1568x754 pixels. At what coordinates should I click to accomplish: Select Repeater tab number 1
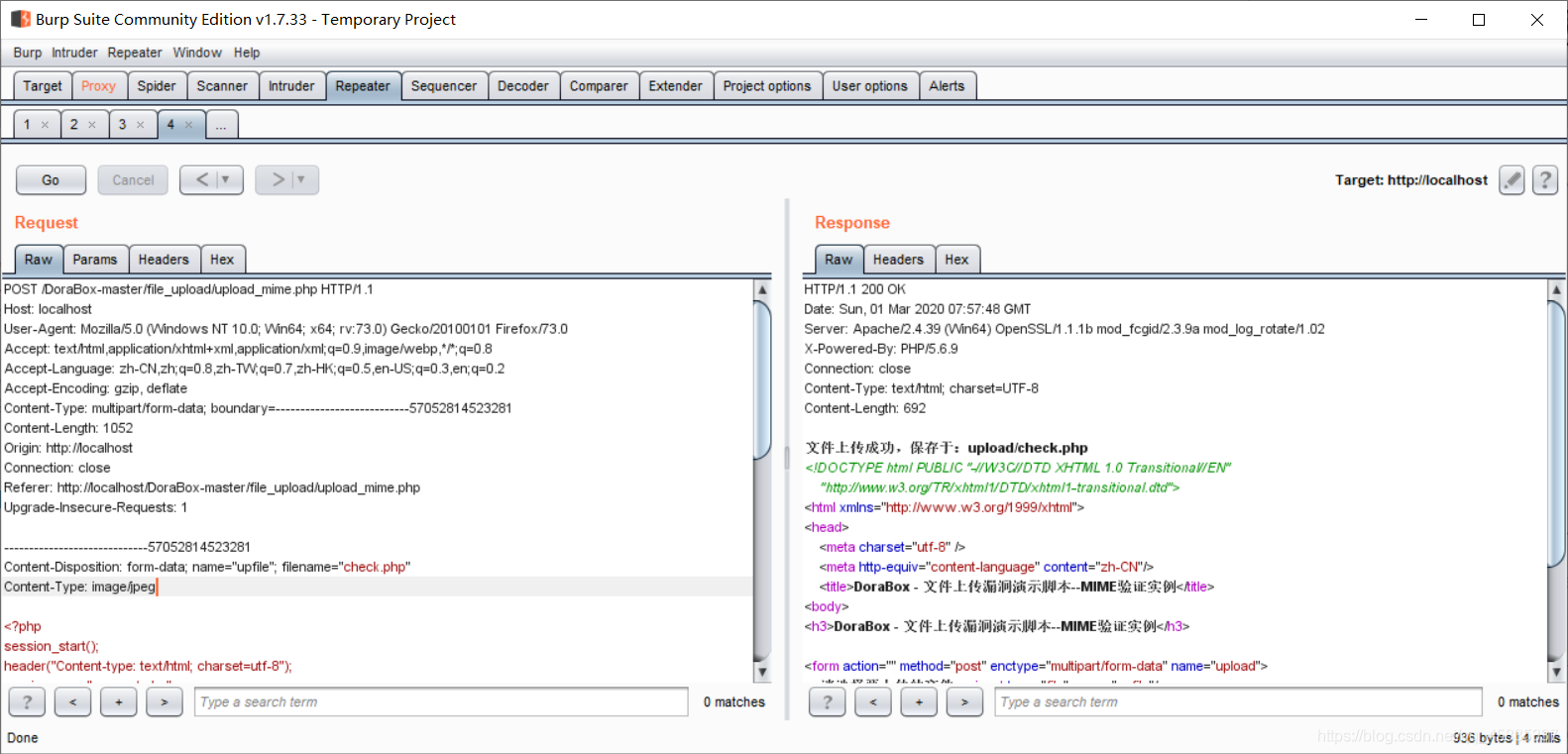pyautogui.click(x=27, y=125)
